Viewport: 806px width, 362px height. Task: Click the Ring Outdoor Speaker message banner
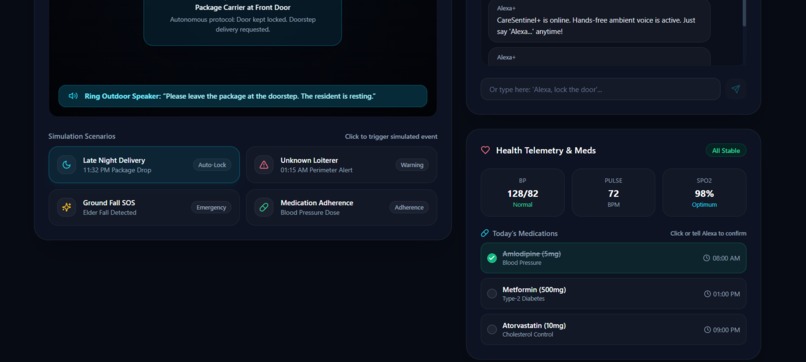[243, 96]
